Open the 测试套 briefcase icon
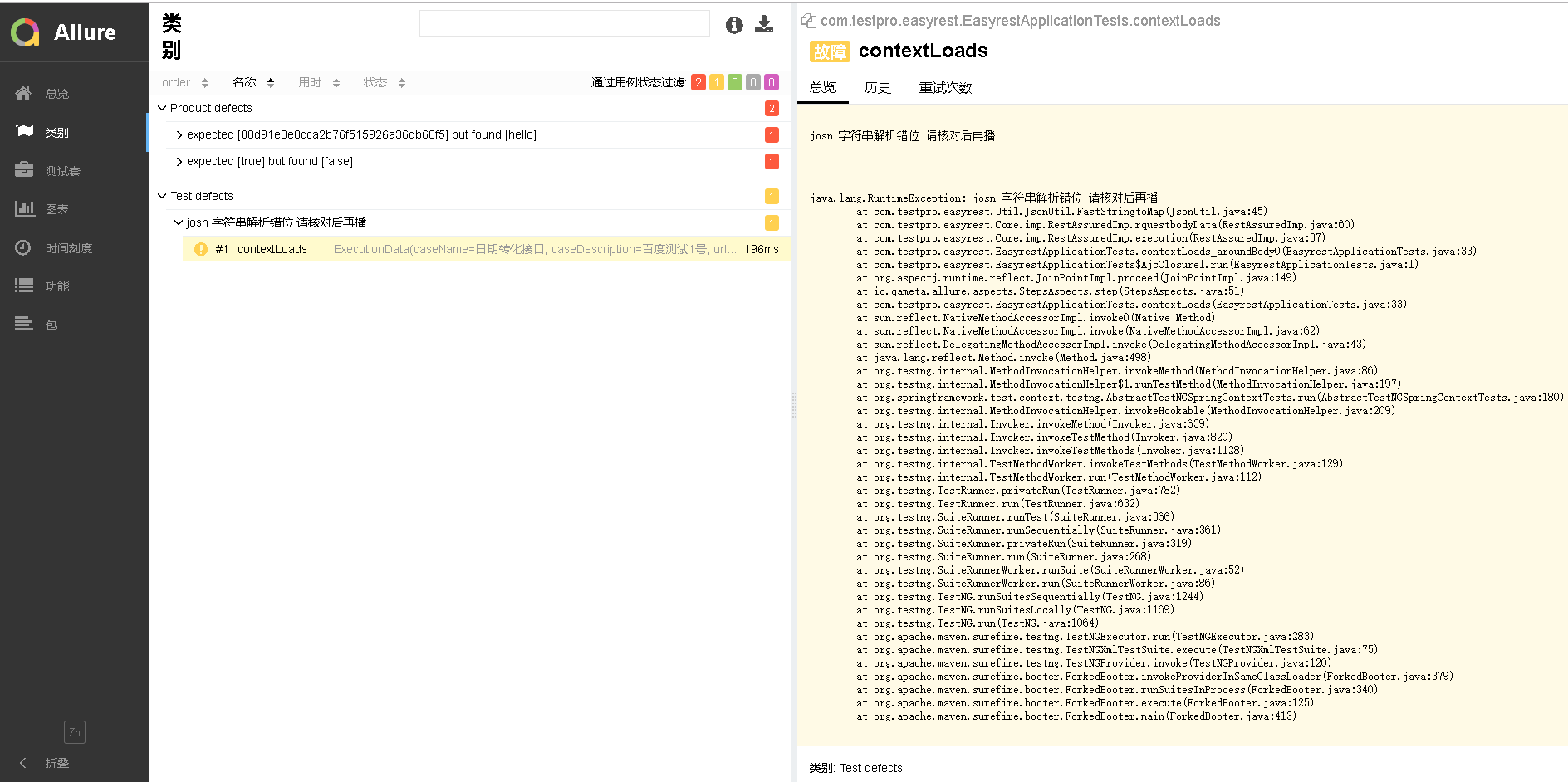The width and height of the screenshot is (1568, 782). click(x=24, y=170)
